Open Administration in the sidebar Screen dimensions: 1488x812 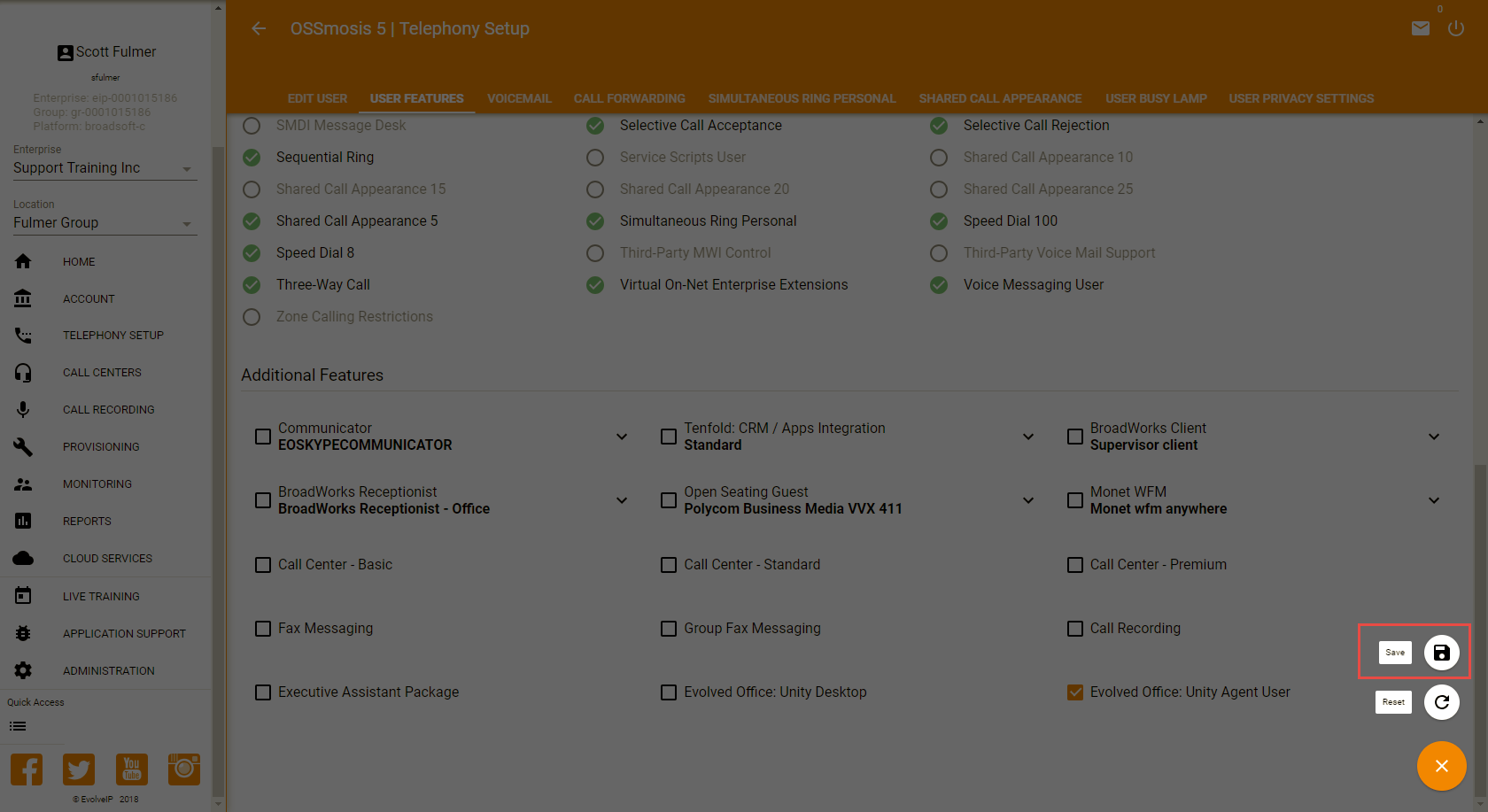pyautogui.click(x=108, y=671)
